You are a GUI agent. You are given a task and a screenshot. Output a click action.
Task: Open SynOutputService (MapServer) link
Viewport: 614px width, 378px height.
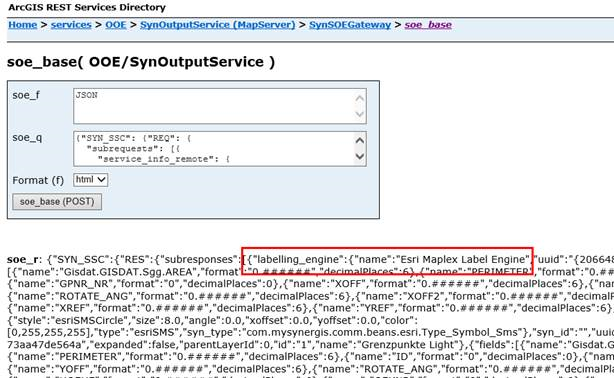click(x=217, y=25)
